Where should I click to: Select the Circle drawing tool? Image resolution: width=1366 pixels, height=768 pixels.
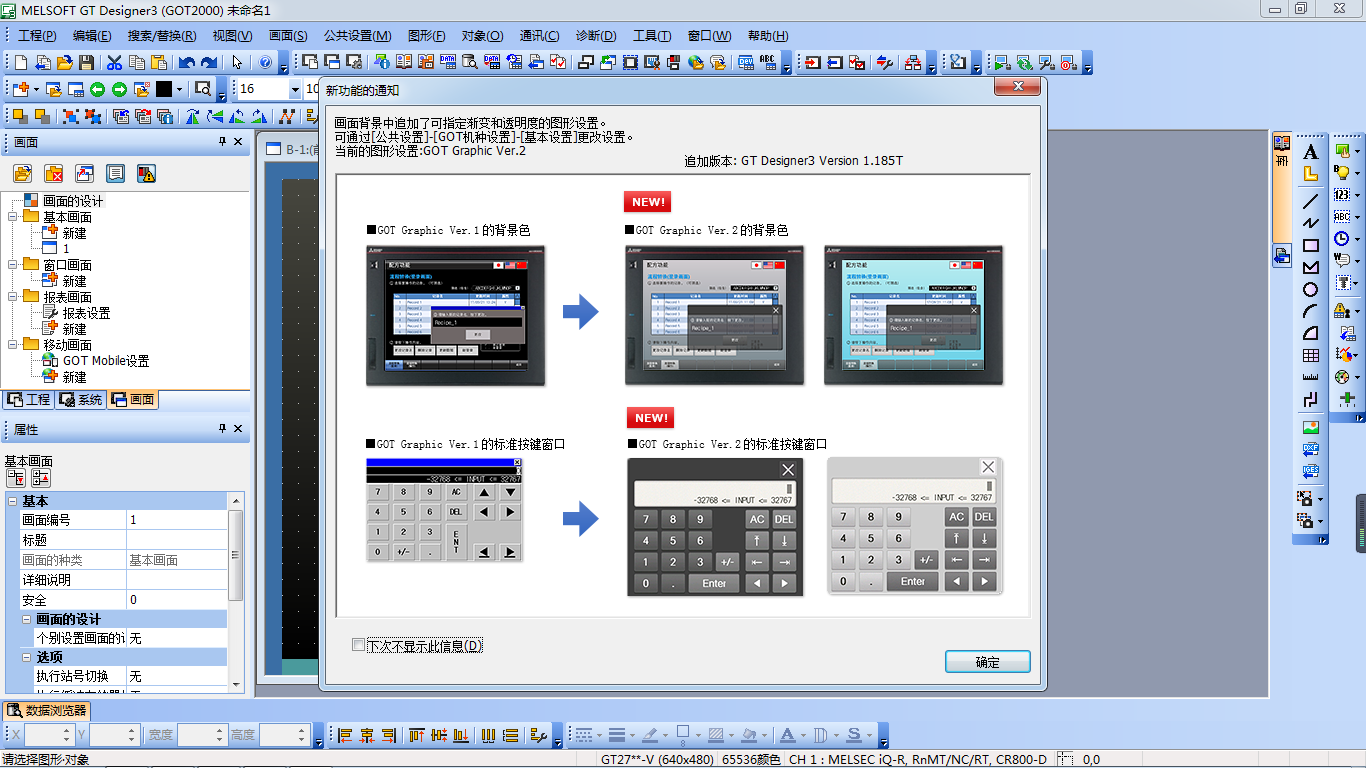tap(1311, 289)
